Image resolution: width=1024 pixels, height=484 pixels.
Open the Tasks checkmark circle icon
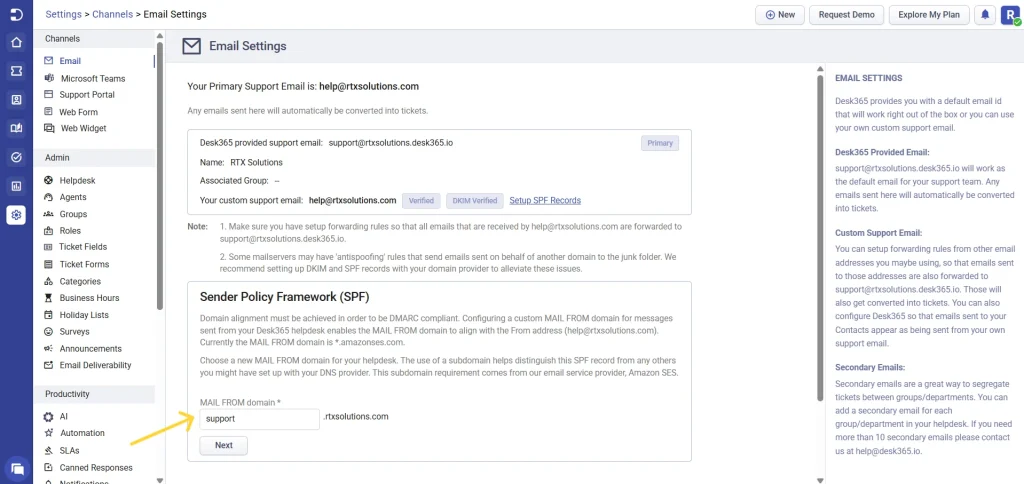tap(16, 157)
